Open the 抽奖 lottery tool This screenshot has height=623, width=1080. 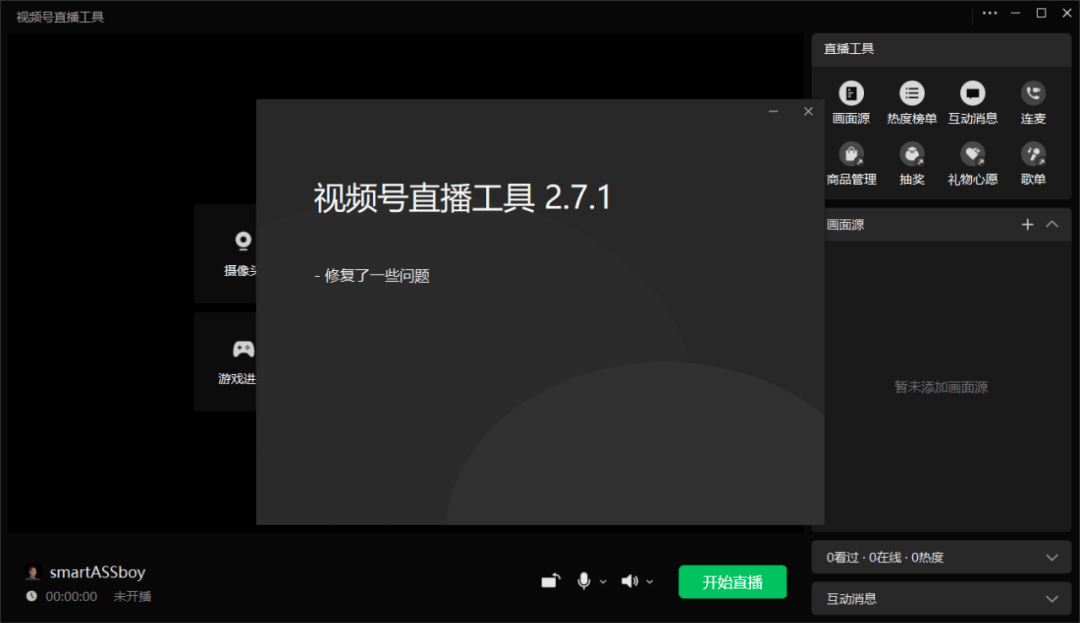click(x=911, y=156)
